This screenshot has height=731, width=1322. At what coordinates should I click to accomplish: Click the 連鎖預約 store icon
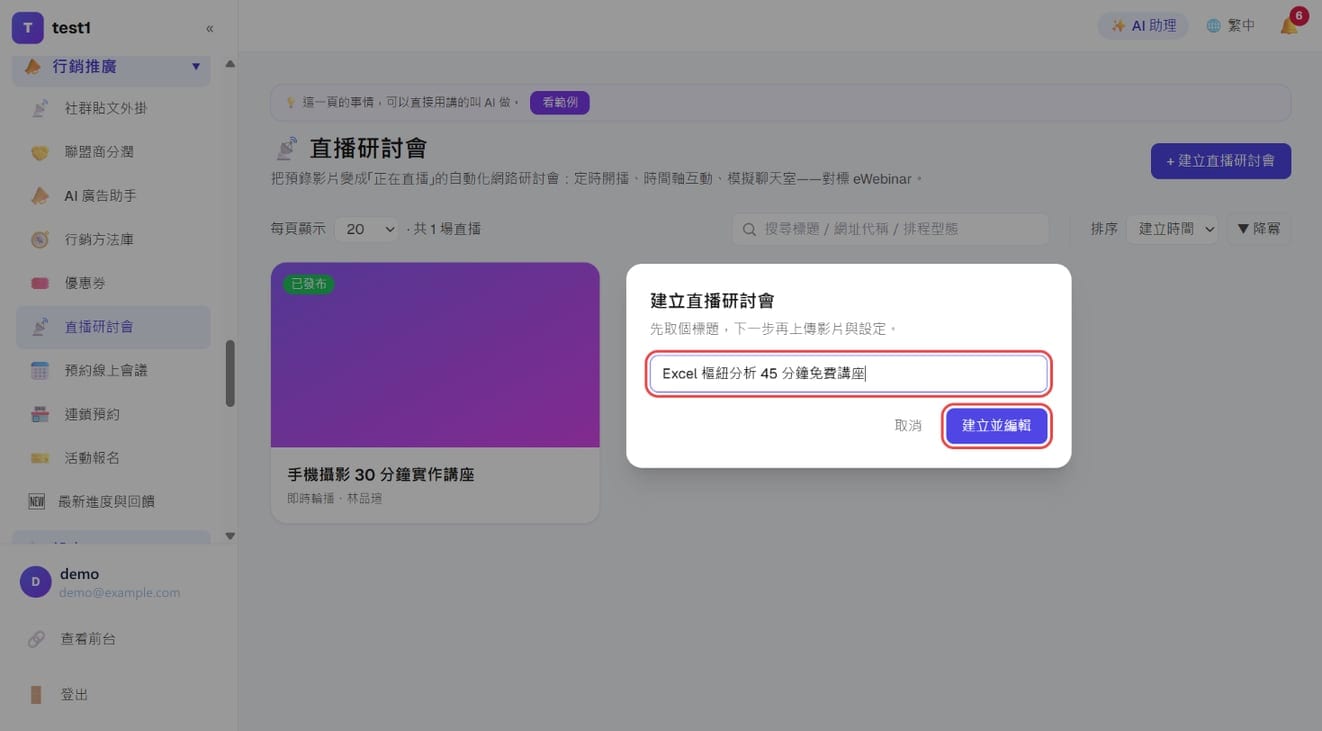[x=40, y=414]
